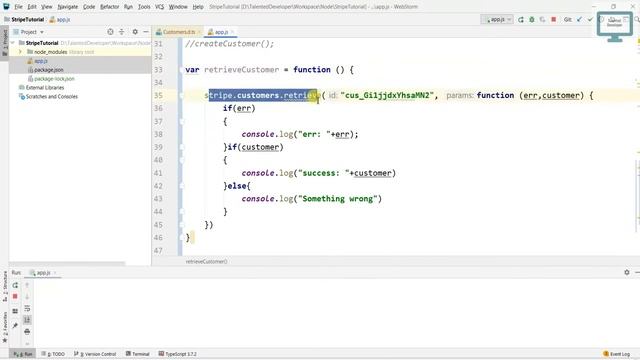Click the Search Everywhere magnifier icon
Image resolution: width=640 pixels, height=360 pixels.
637,20
